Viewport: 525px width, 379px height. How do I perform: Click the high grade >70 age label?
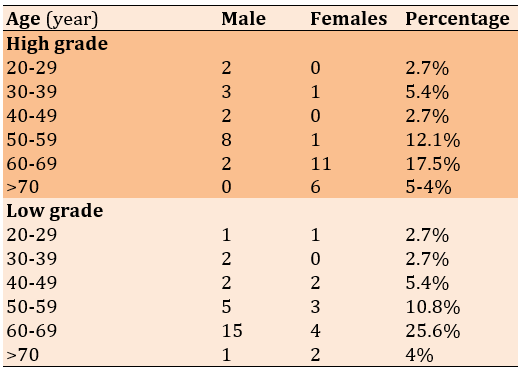click(x=23, y=187)
